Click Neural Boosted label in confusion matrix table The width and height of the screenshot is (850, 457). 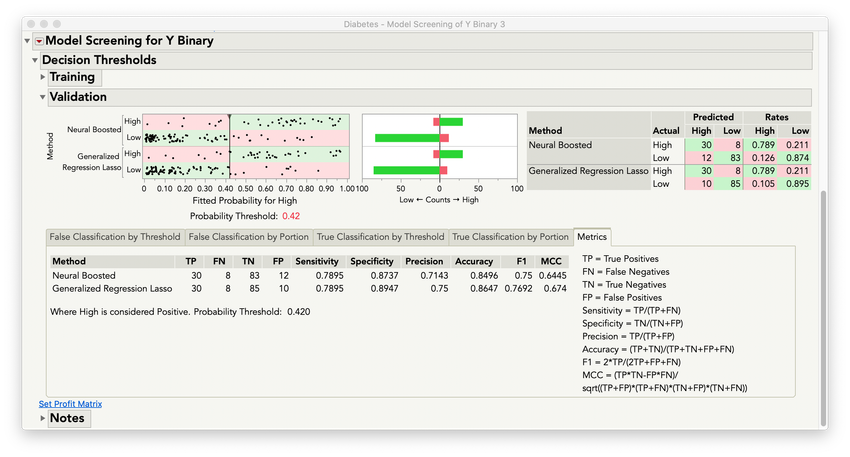[560, 145]
